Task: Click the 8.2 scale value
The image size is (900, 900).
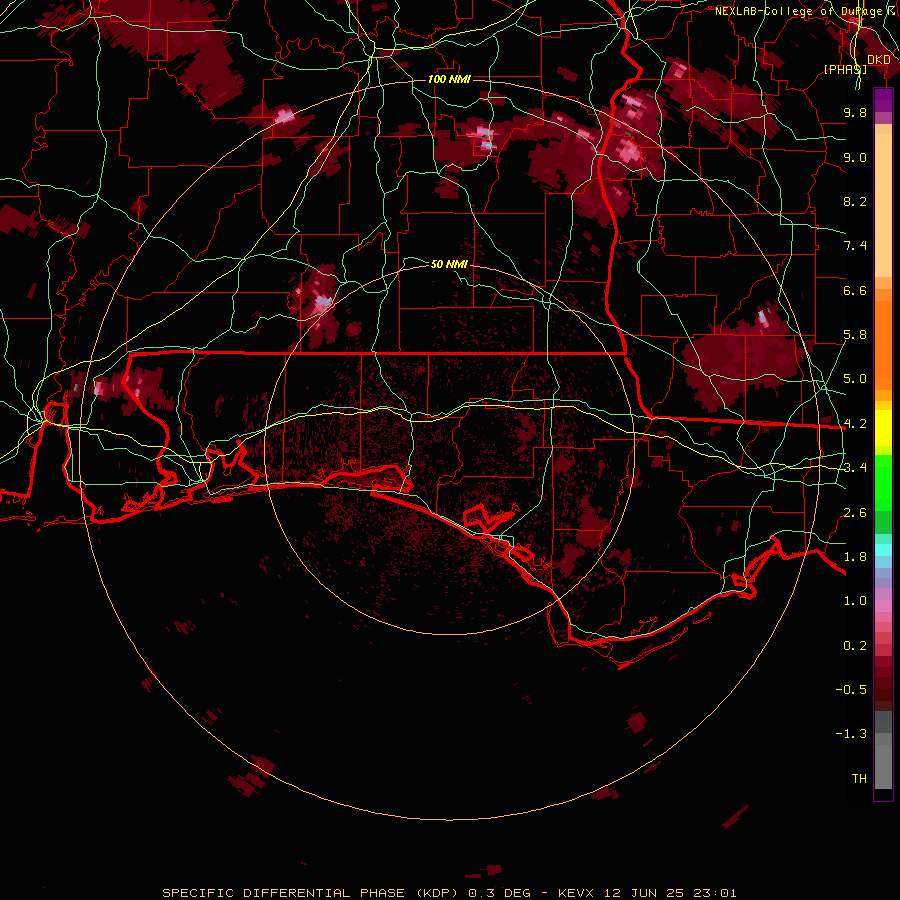Action: (x=855, y=201)
